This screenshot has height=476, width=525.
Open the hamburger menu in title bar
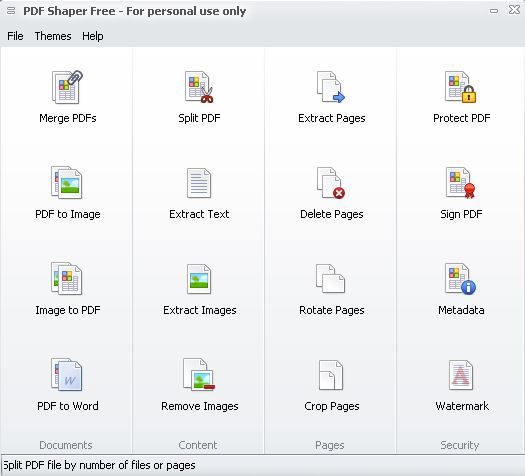[x=11, y=11]
